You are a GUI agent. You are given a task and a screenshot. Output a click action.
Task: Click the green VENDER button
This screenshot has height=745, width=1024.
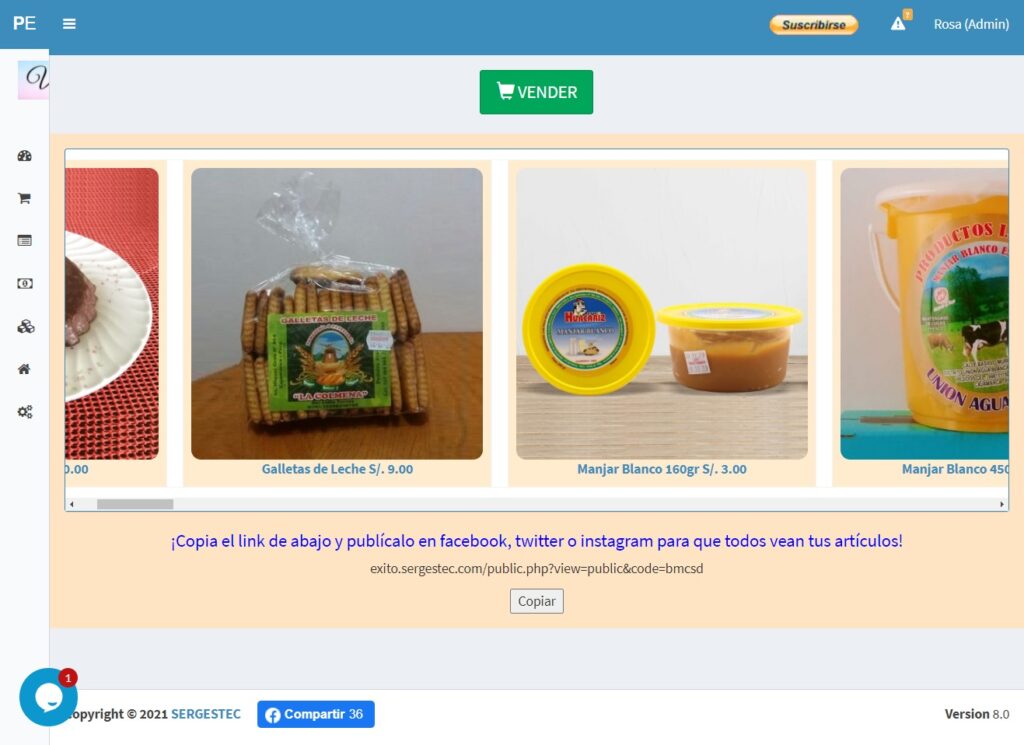536,92
